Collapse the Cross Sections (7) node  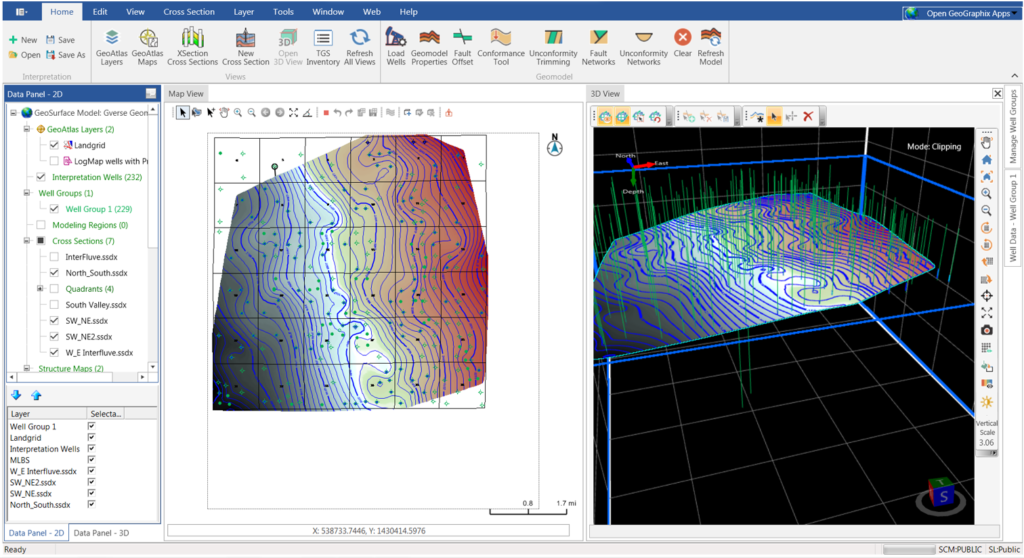coord(27,240)
